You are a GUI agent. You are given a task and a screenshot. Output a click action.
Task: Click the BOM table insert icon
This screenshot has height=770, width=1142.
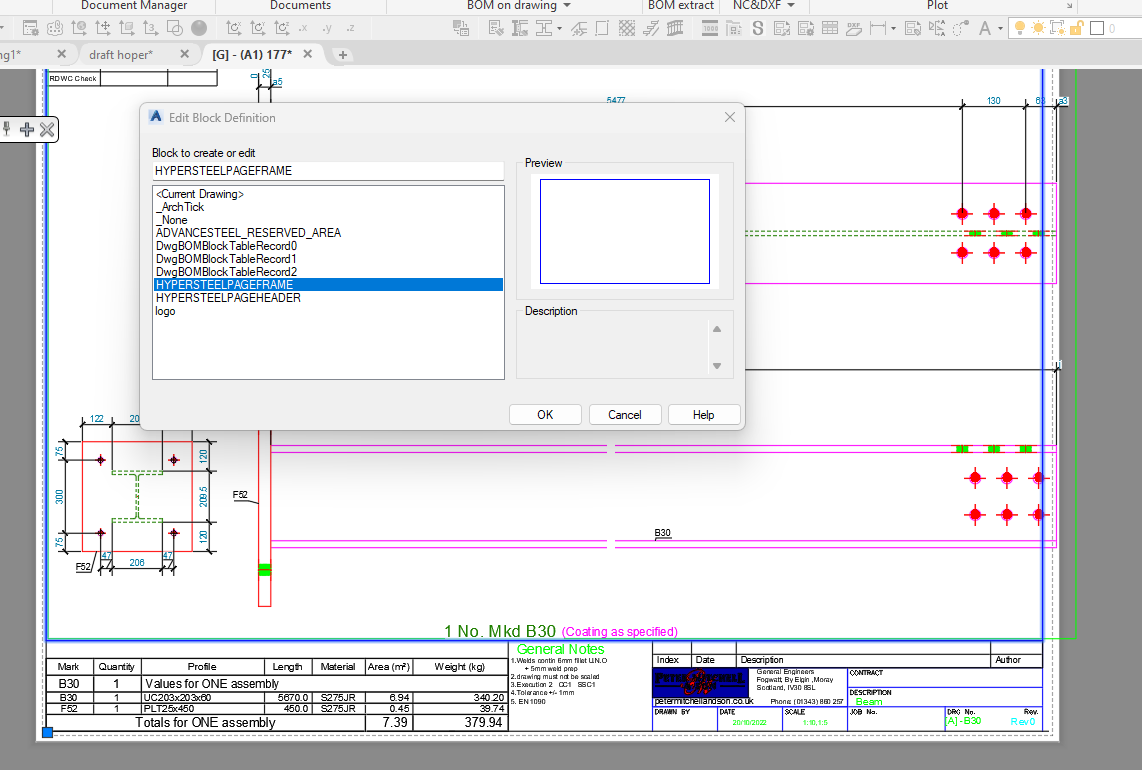point(830,27)
